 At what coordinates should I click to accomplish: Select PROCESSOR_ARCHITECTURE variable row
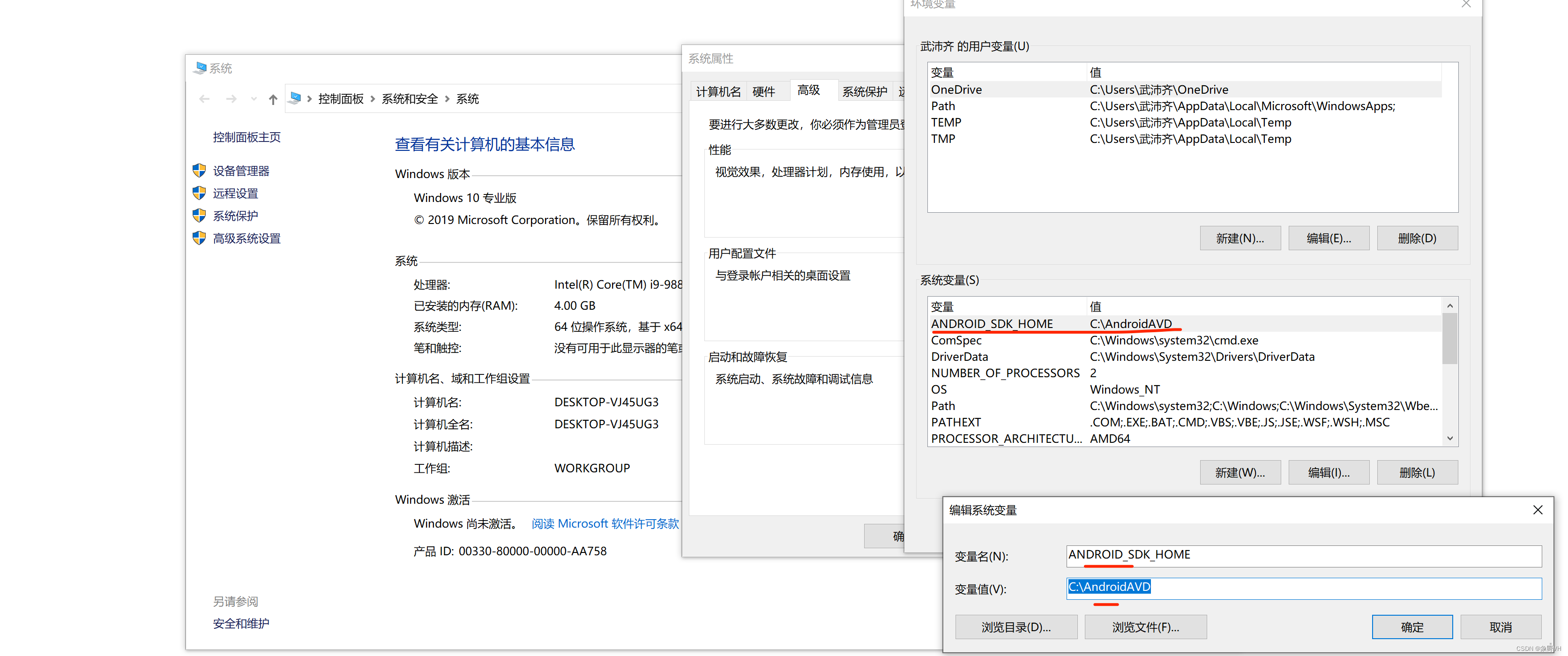(x=1185, y=439)
